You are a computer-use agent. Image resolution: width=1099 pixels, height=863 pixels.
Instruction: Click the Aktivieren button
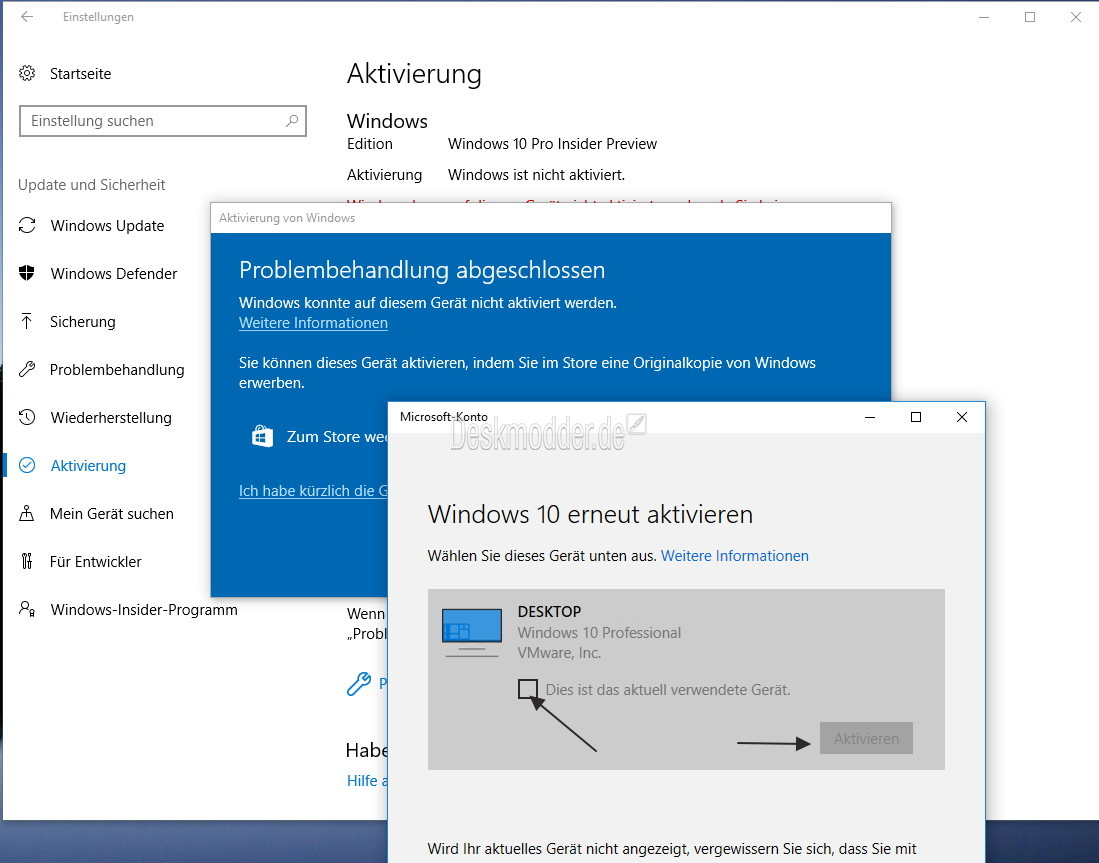point(866,738)
